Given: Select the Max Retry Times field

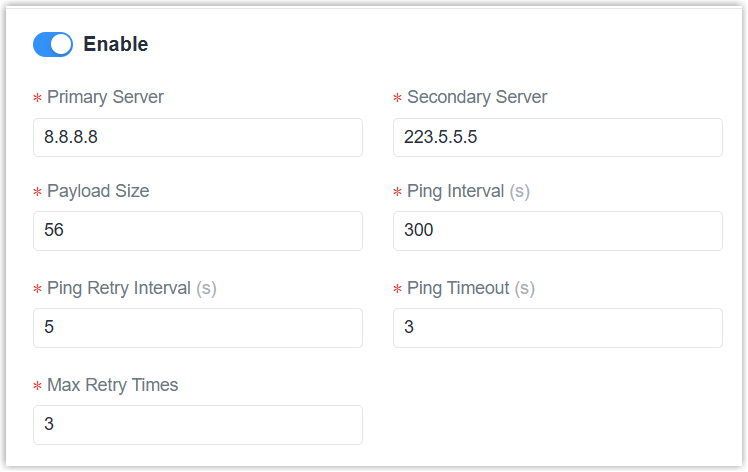Looking at the screenshot, I should (198, 424).
